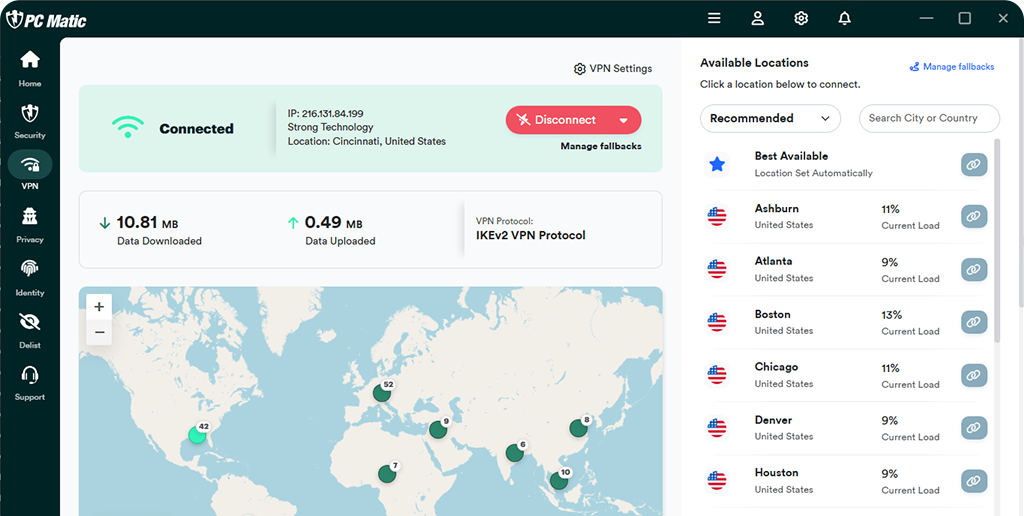Select the map cluster marked 8
Viewport: 1024px width, 516px height.
click(x=579, y=428)
